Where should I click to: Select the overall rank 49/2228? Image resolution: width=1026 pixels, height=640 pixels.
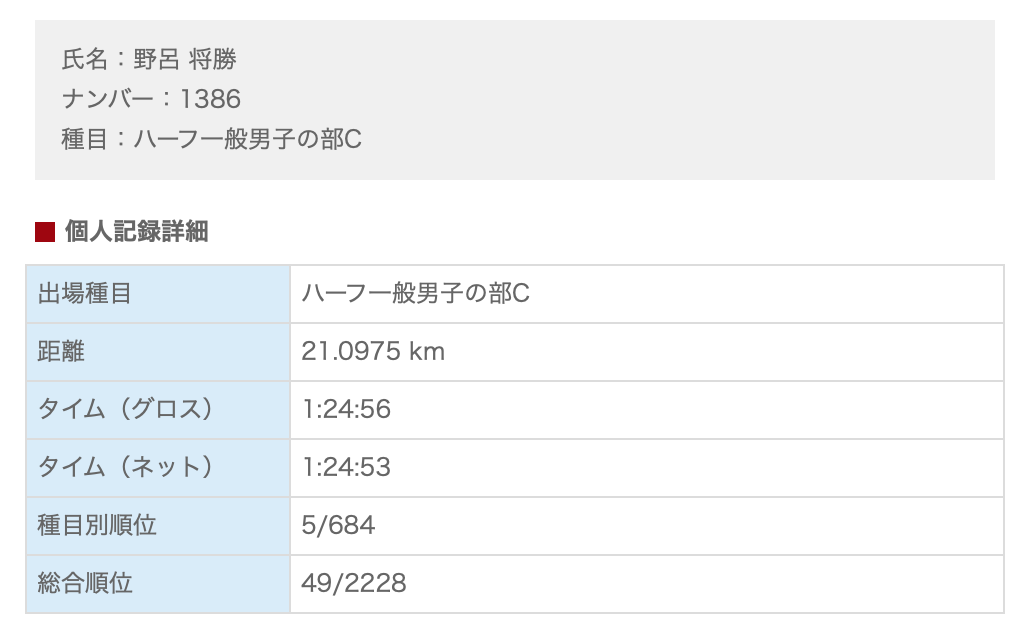point(354,583)
